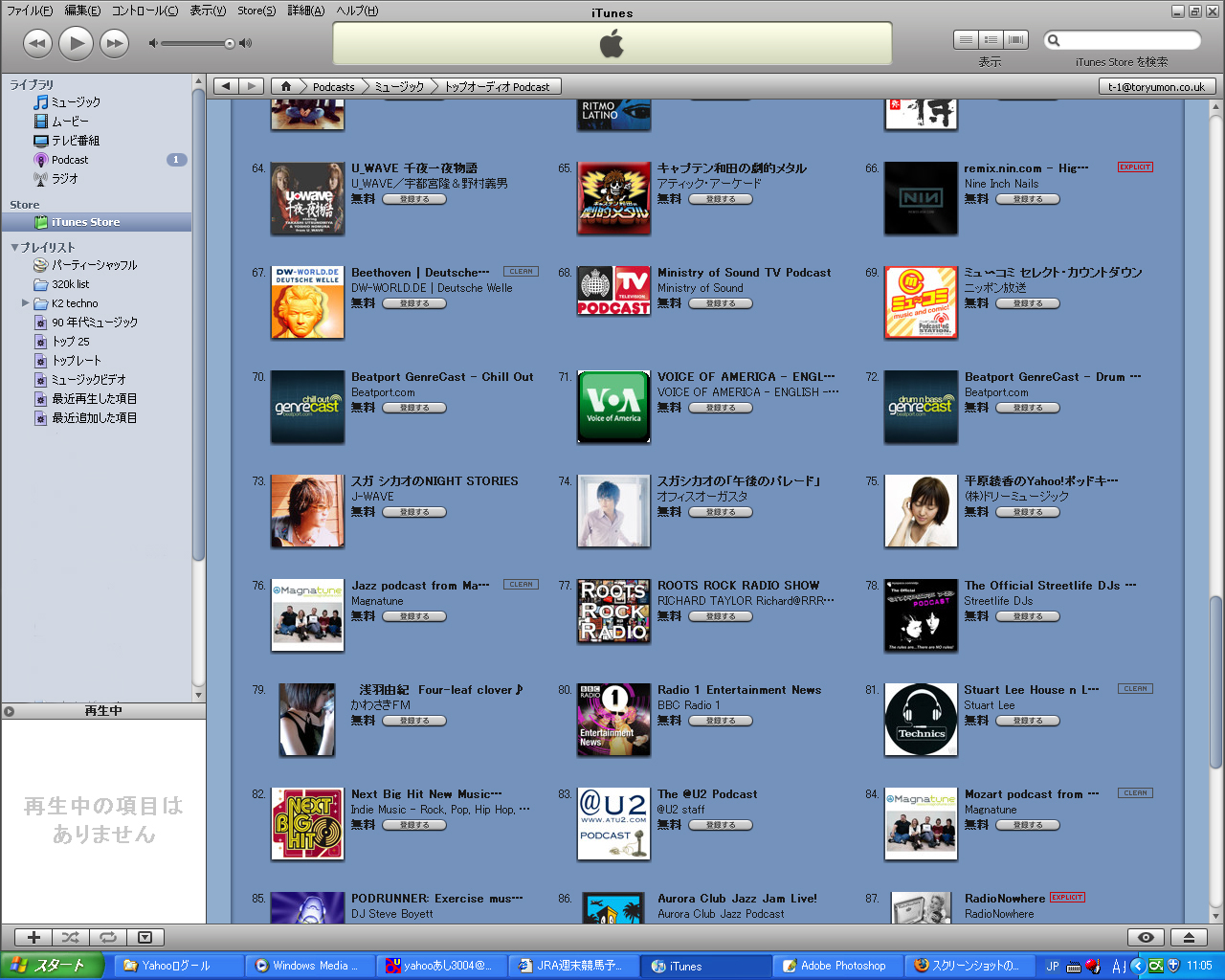Open the 90 年代ミュージック smart playlist
Viewport: 1225px width, 980px height.
(96, 323)
